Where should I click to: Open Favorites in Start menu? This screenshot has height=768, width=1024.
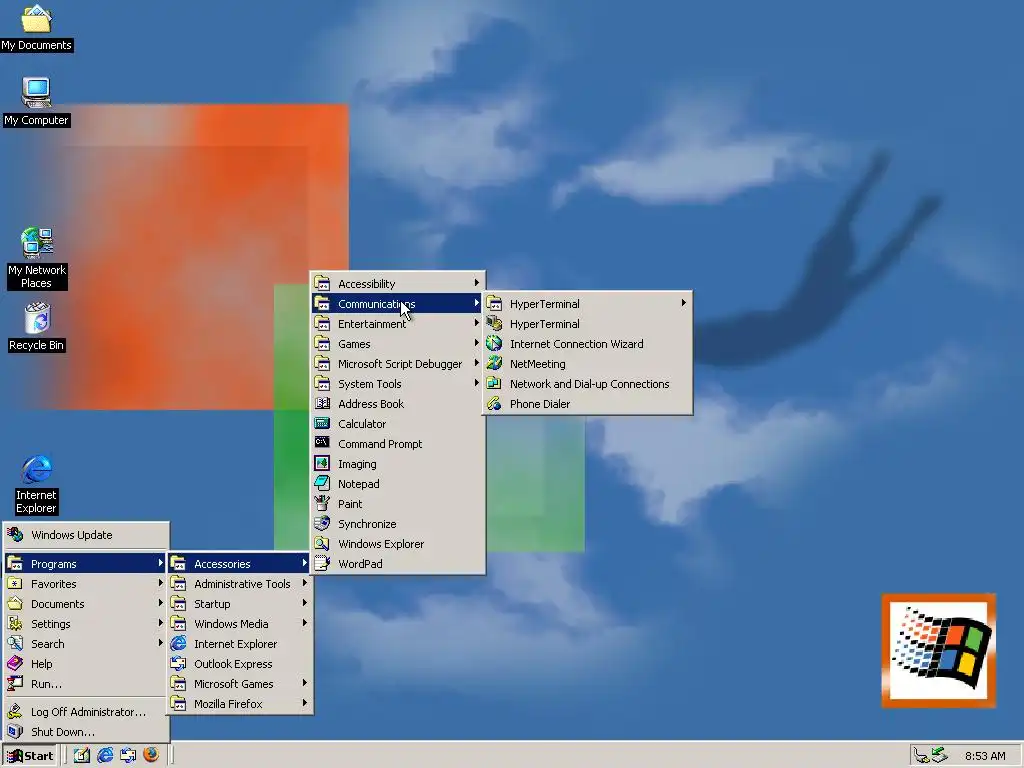point(86,584)
